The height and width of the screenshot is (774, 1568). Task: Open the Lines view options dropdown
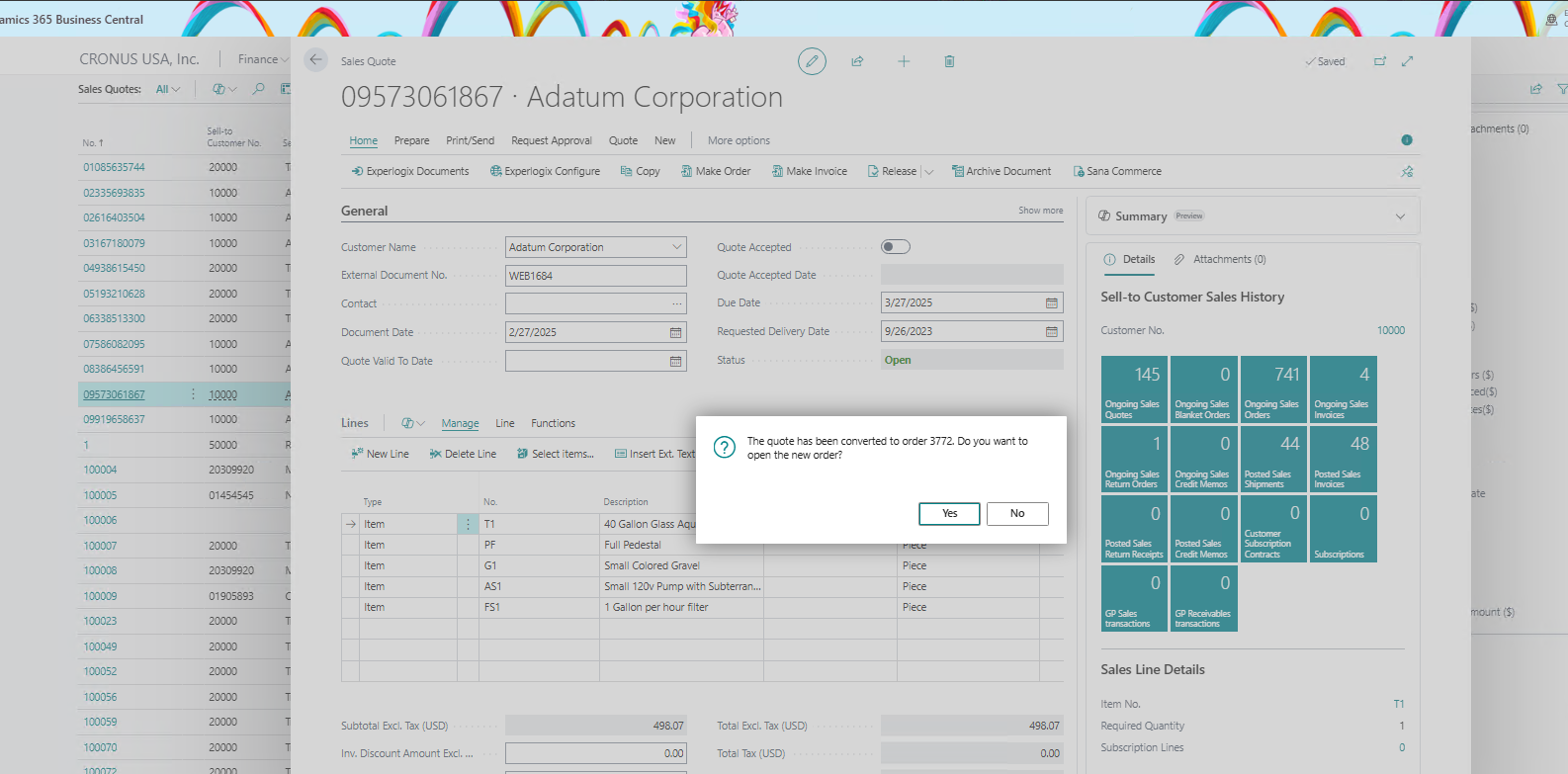(x=413, y=423)
